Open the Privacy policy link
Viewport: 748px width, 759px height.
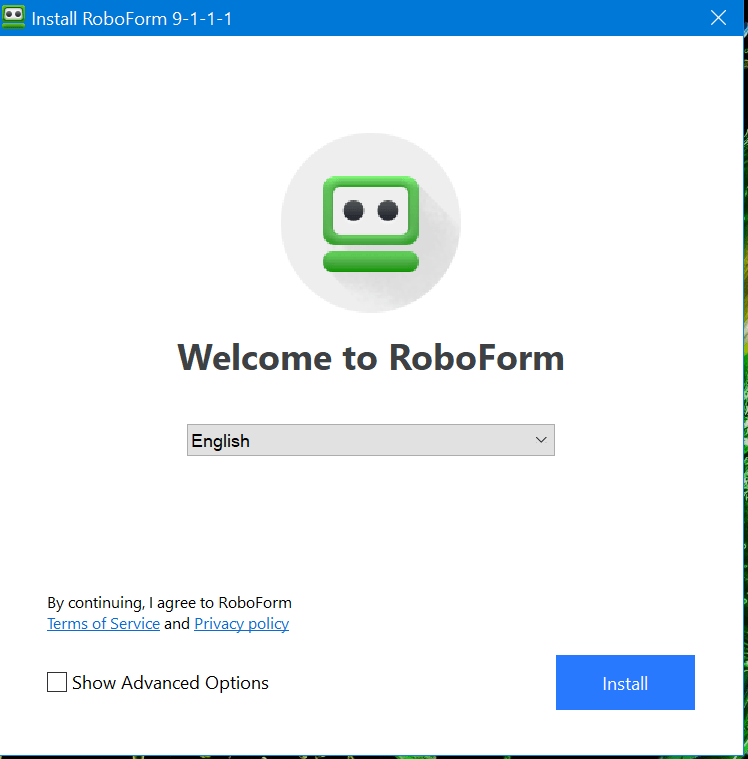242,623
